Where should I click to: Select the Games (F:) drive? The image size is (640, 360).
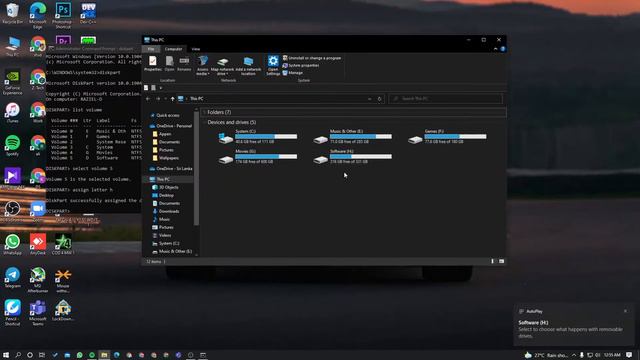[447, 136]
